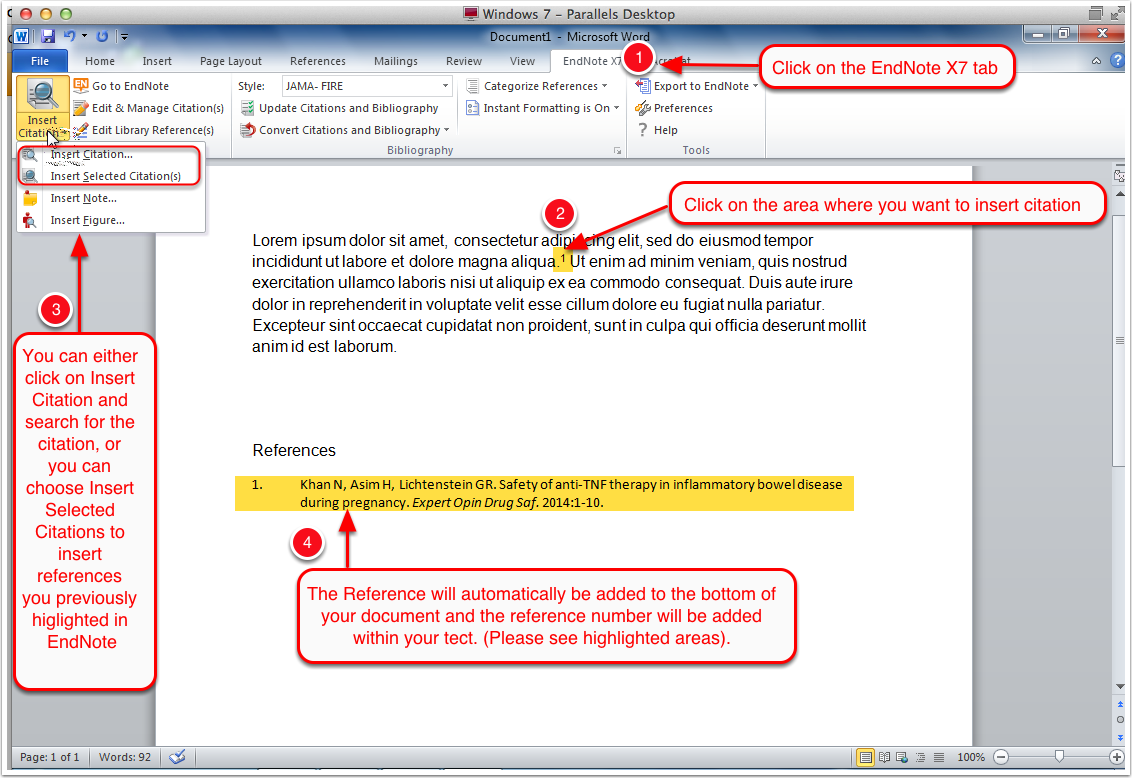Save the document with the floppy icon
Image resolution: width=1132 pixels, height=778 pixels.
(48, 36)
